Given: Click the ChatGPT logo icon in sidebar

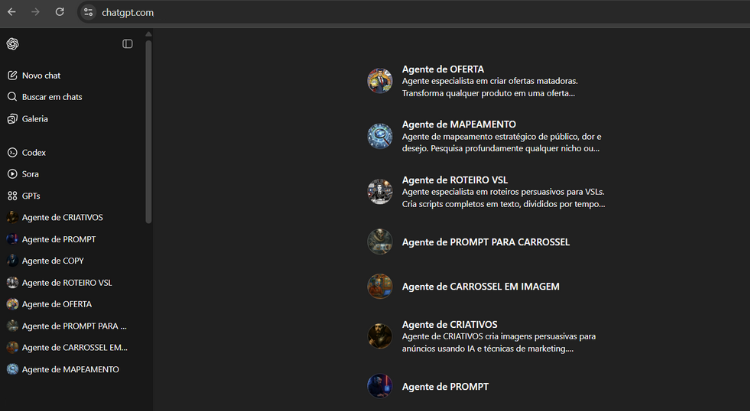Looking at the screenshot, I should pyautogui.click(x=12, y=44).
